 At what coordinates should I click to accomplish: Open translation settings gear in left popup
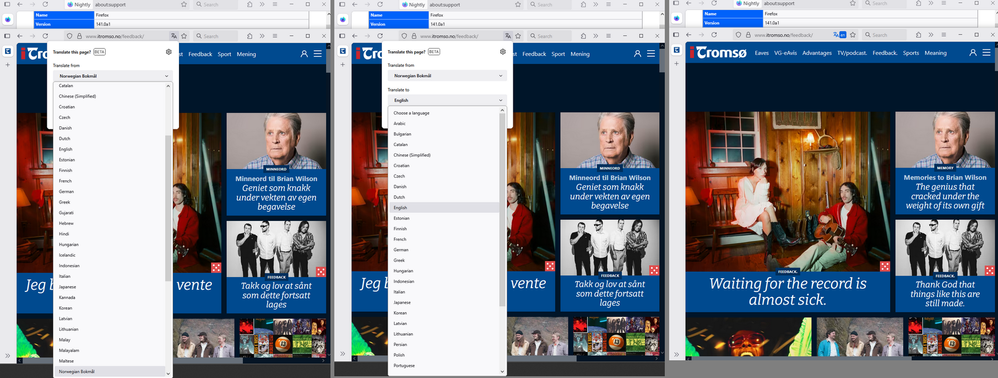coord(169,52)
